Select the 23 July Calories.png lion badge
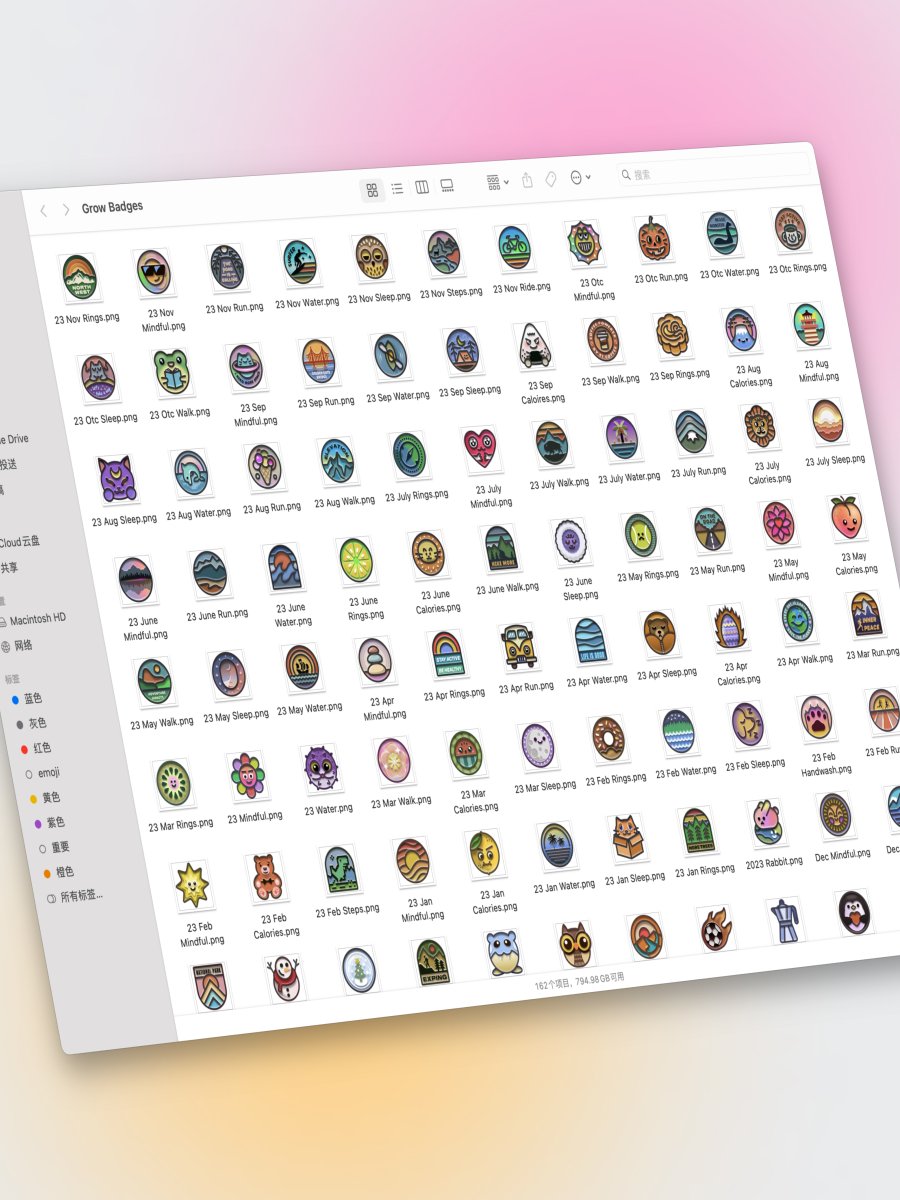The image size is (900, 1200). tap(761, 427)
